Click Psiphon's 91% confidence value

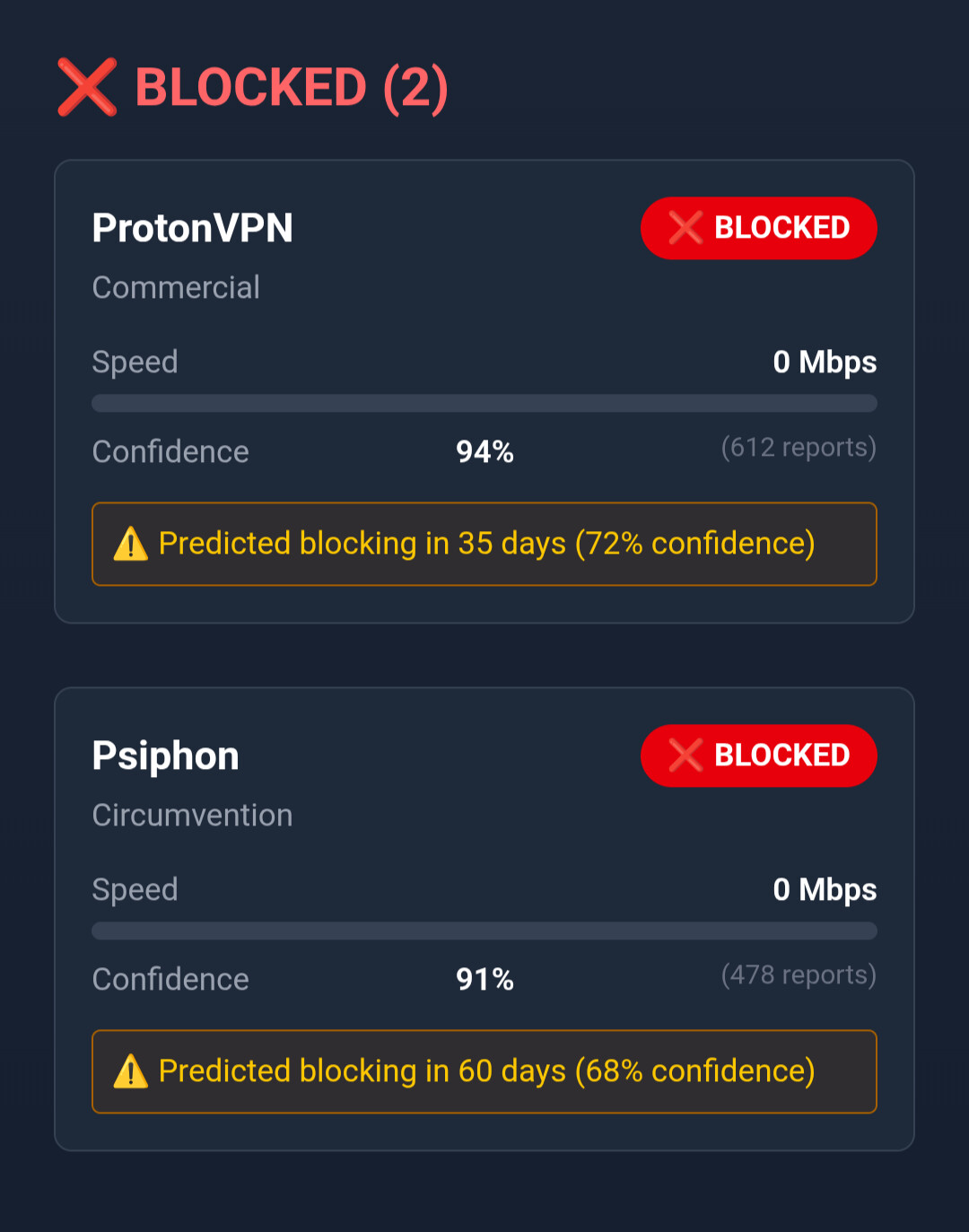click(x=484, y=979)
